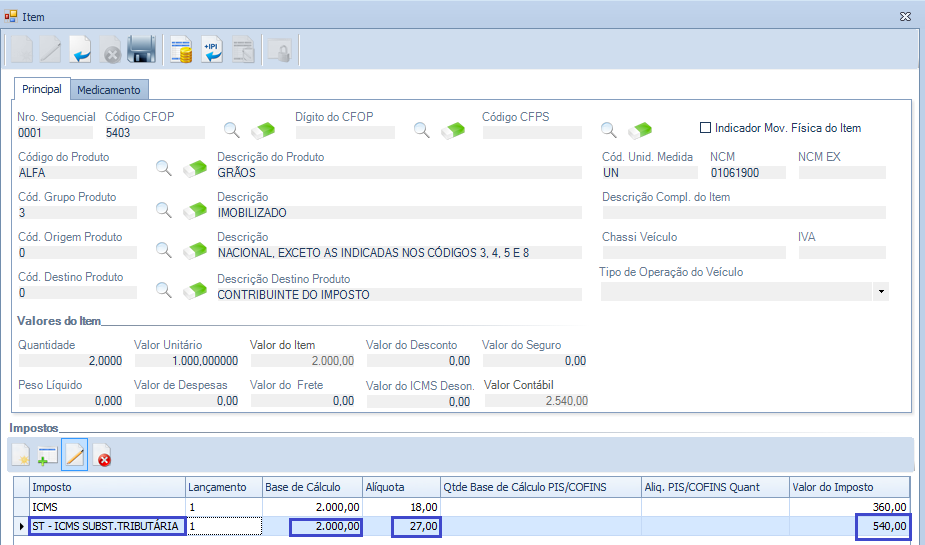Screen dimensions: 925x545
Task: Click the undo blue arrow document icon
Action: pos(81,50)
